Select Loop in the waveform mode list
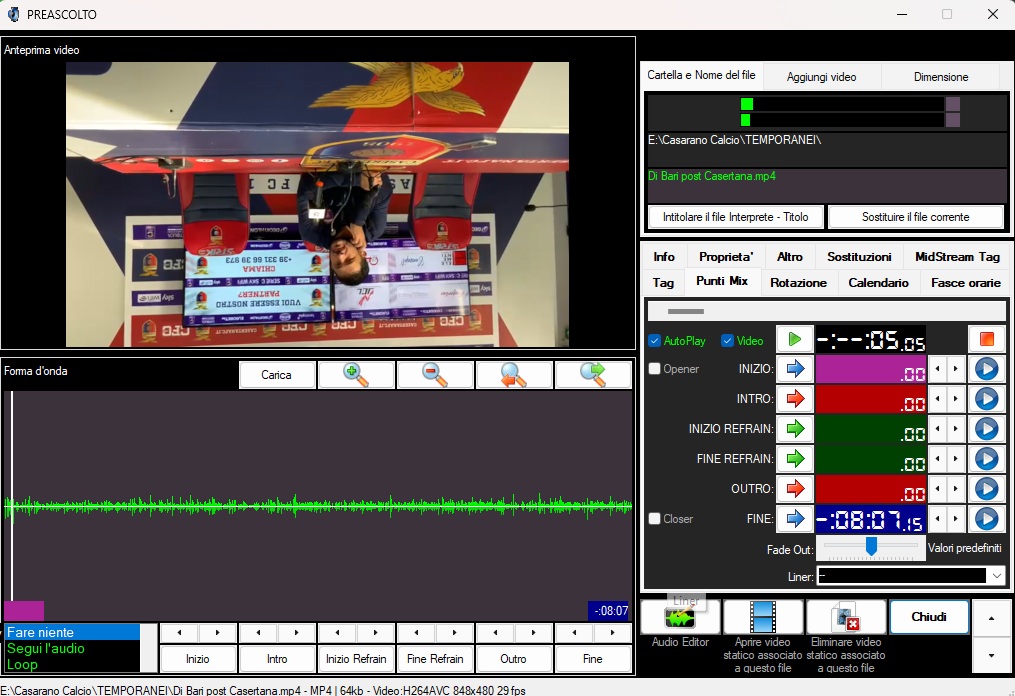 pos(22,664)
